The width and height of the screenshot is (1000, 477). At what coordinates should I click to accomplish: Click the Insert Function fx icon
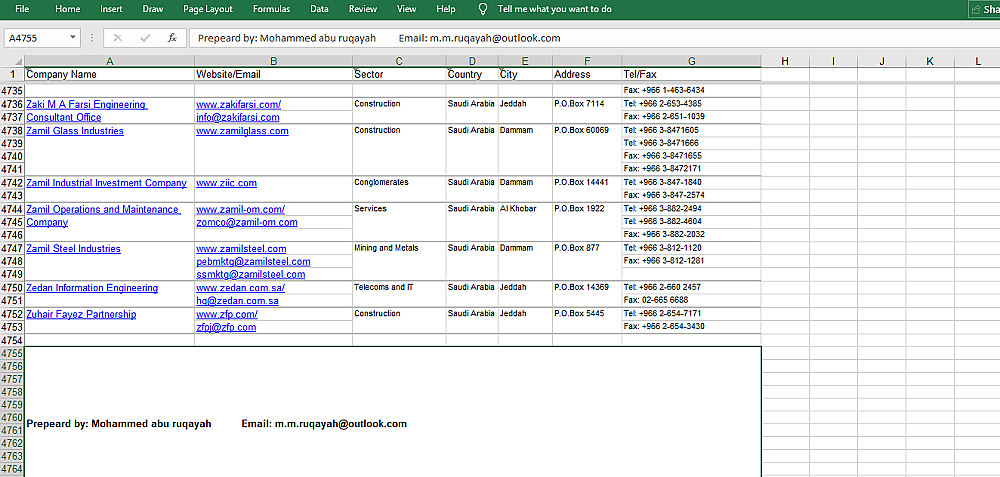pyautogui.click(x=172, y=38)
